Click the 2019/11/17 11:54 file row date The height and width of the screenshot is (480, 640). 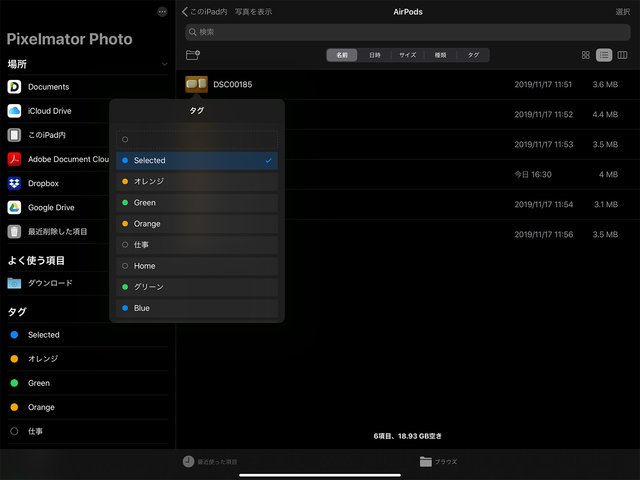[x=543, y=204]
